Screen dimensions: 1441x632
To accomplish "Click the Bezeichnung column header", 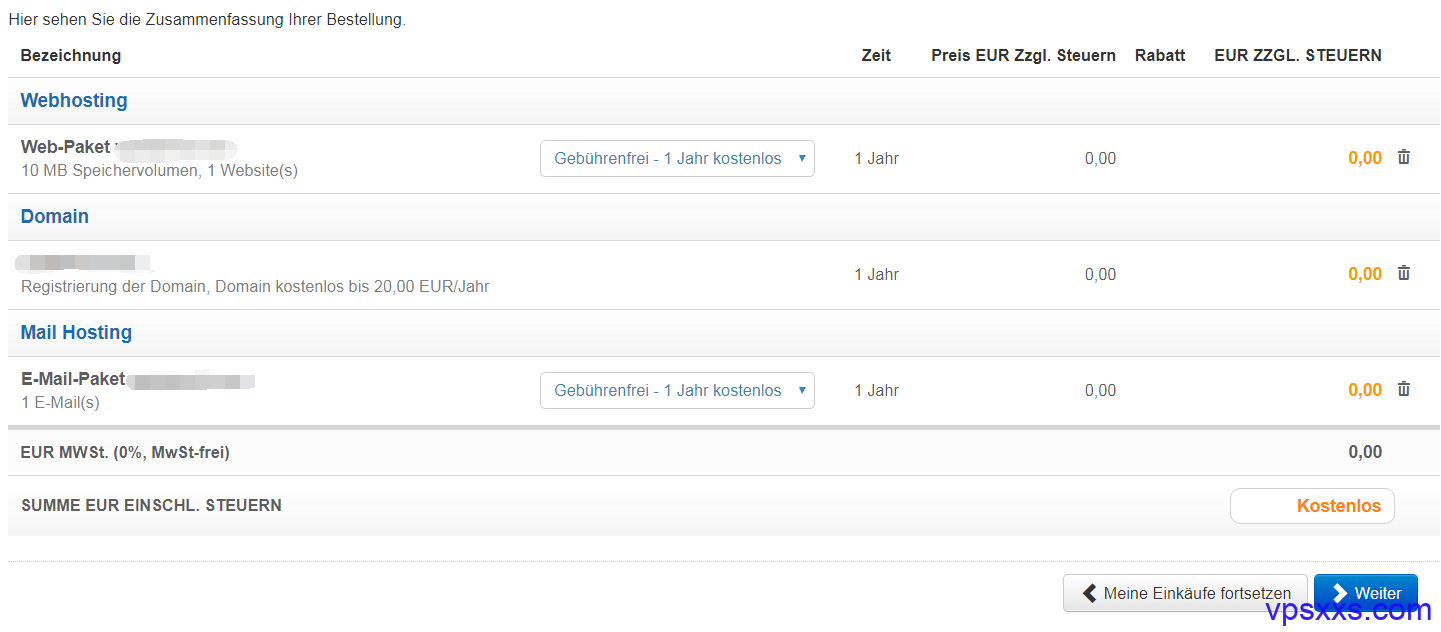I will point(71,56).
